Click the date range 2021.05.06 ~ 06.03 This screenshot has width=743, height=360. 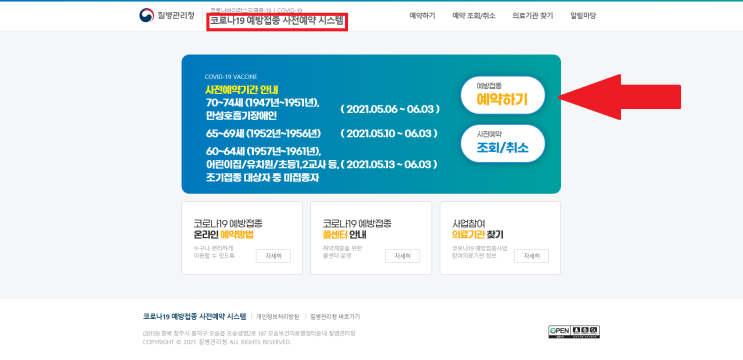[390, 109]
